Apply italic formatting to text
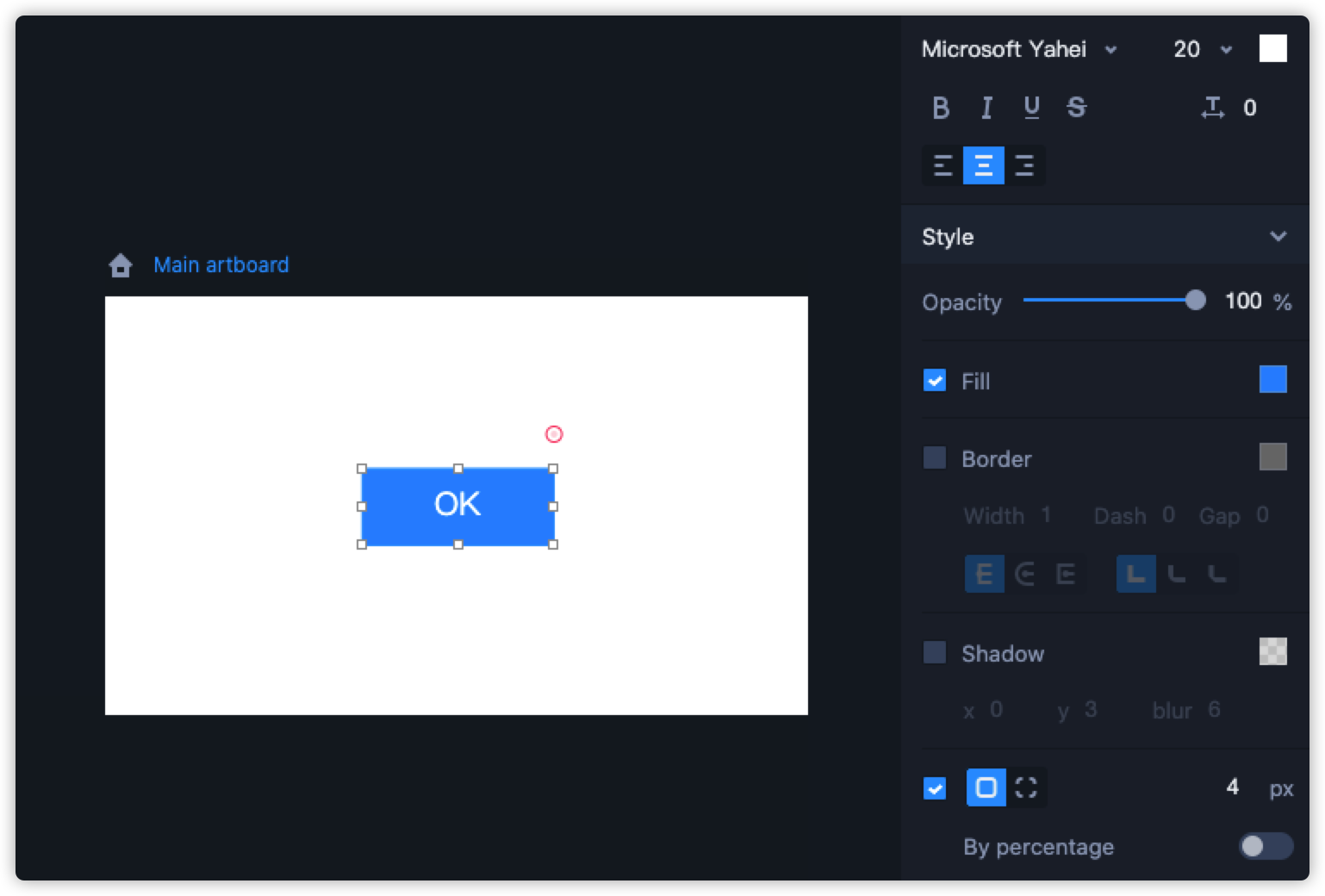The height and width of the screenshot is (896, 1325). 986,108
